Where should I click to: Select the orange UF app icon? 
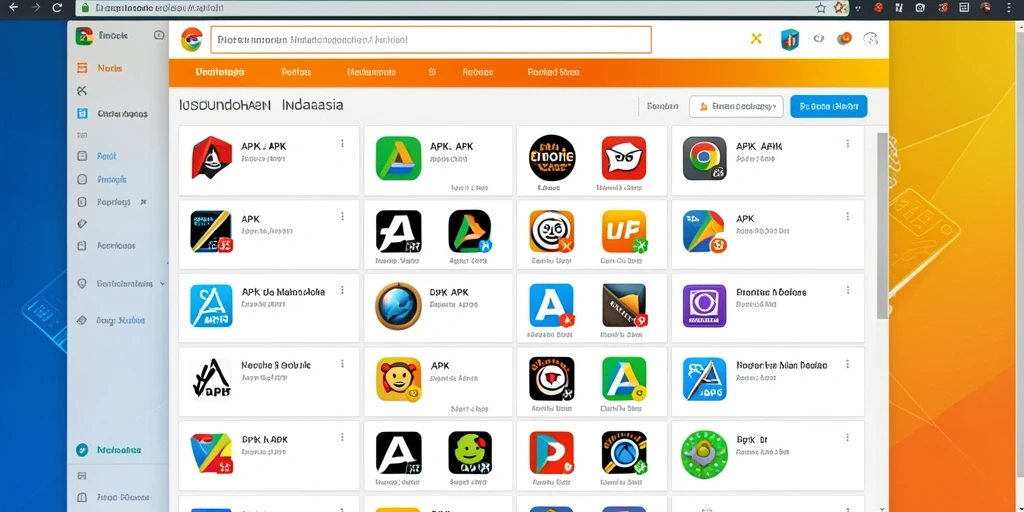[624, 231]
